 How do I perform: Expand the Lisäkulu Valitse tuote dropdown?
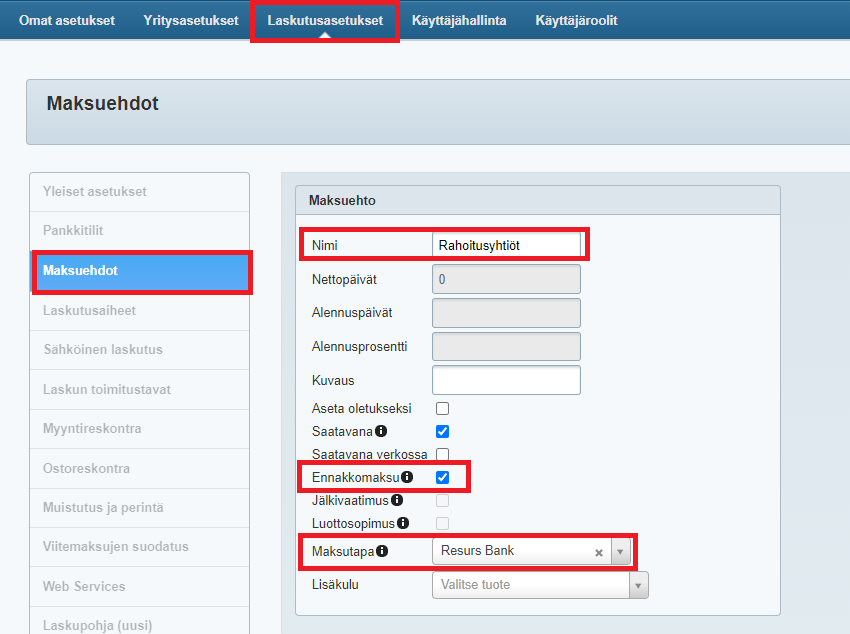coord(638,585)
